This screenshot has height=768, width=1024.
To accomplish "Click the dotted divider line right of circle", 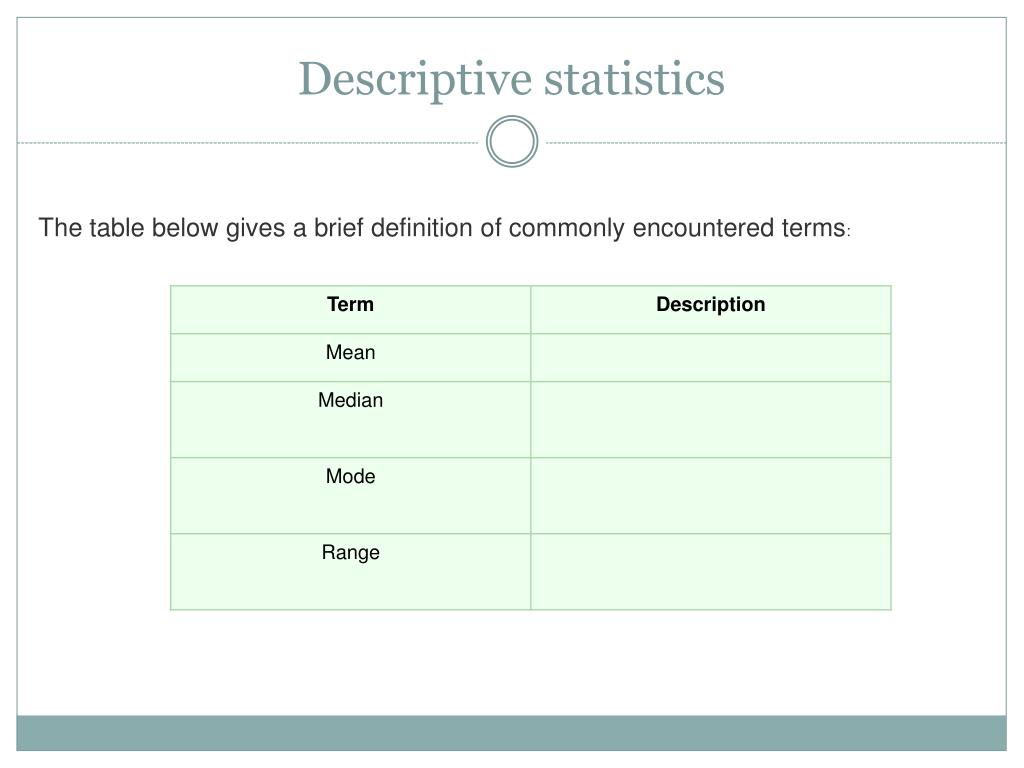I will [776, 142].
